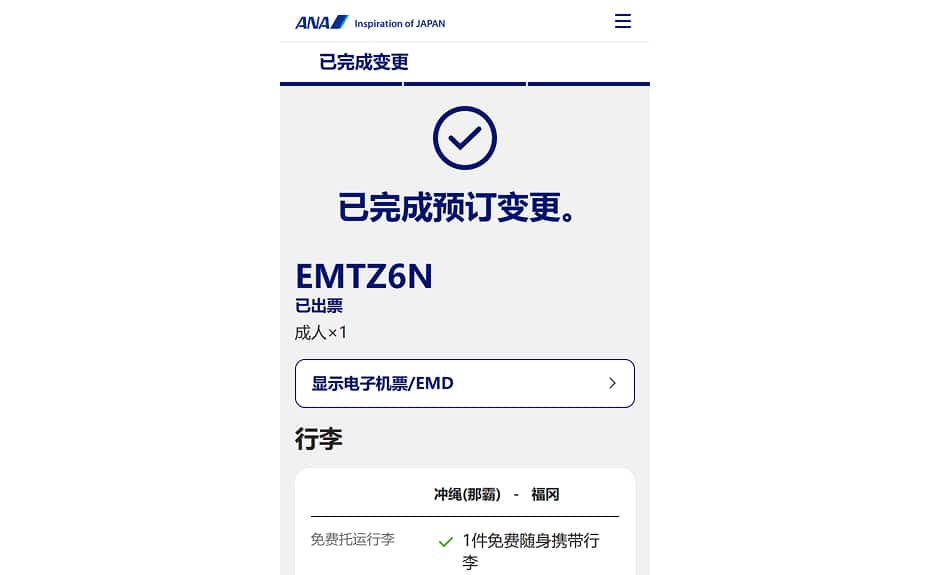Click the chevron arrow on EMD button

click(x=612, y=383)
